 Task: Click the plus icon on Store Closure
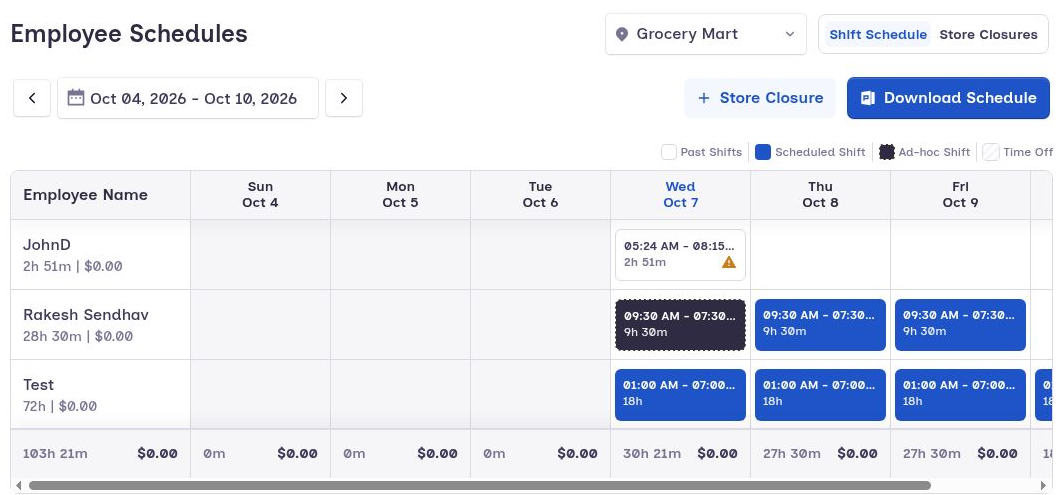click(704, 98)
